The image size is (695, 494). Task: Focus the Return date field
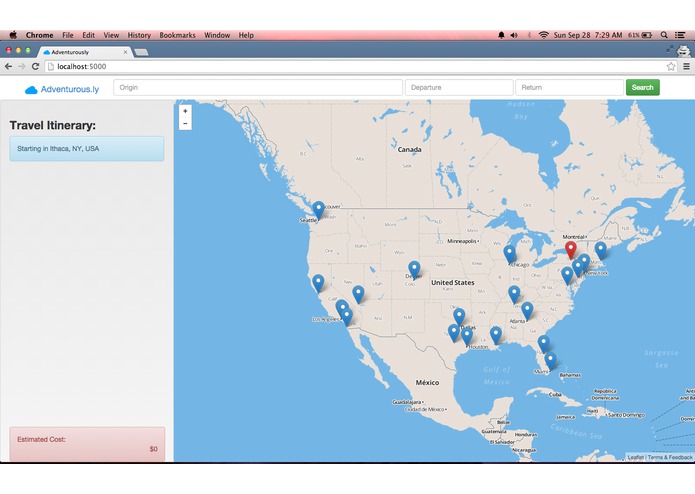point(569,87)
